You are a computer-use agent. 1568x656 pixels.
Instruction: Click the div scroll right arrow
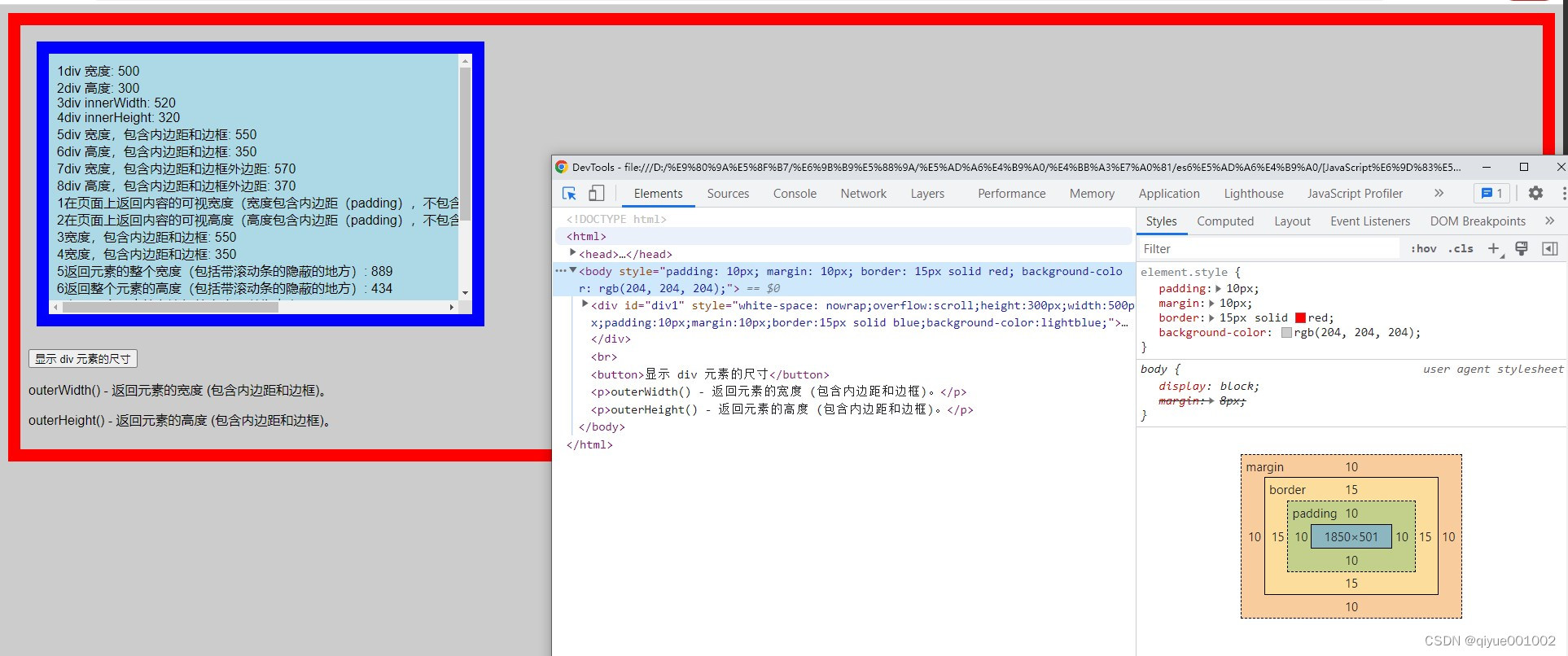(x=452, y=307)
